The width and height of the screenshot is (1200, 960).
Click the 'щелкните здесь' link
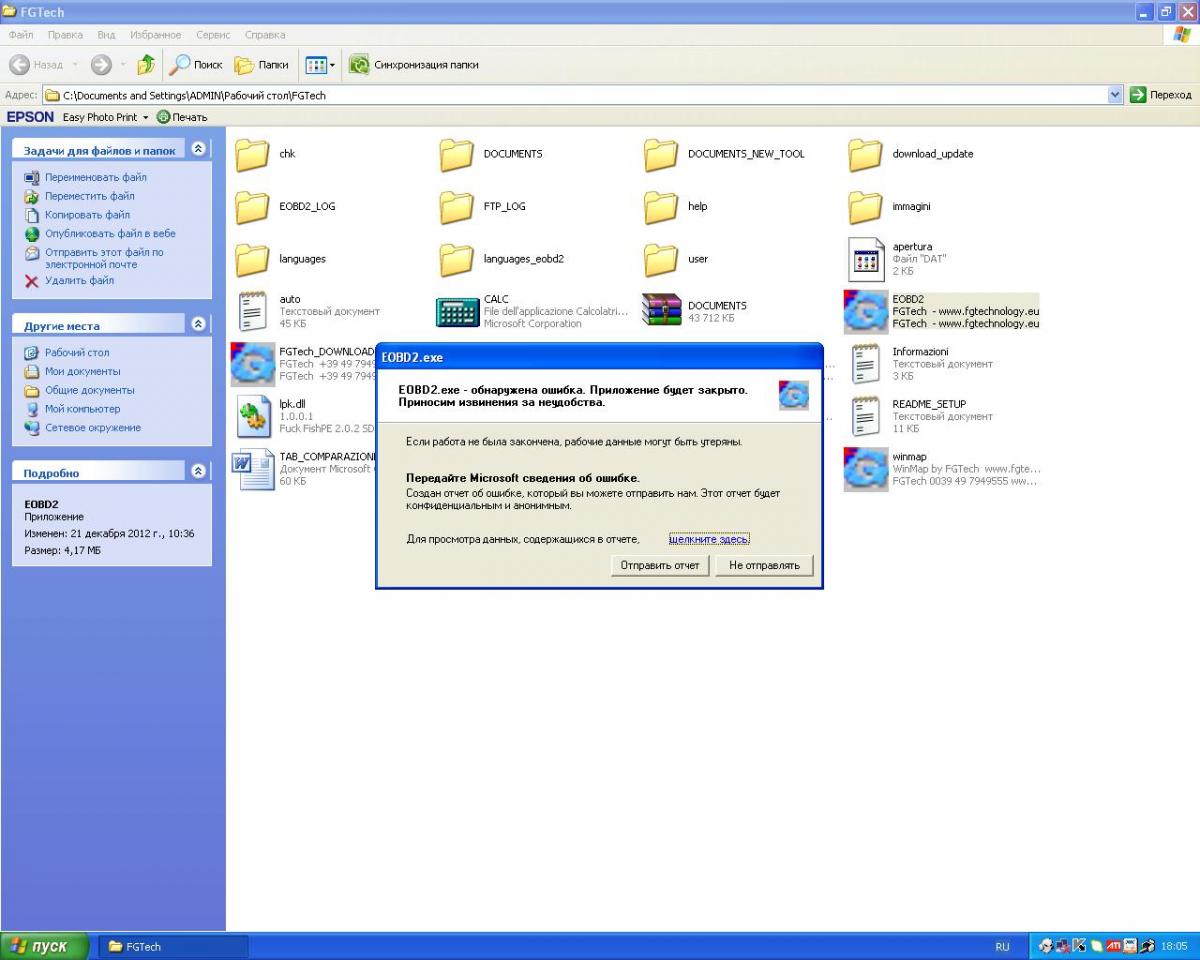[x=709, y=539]
